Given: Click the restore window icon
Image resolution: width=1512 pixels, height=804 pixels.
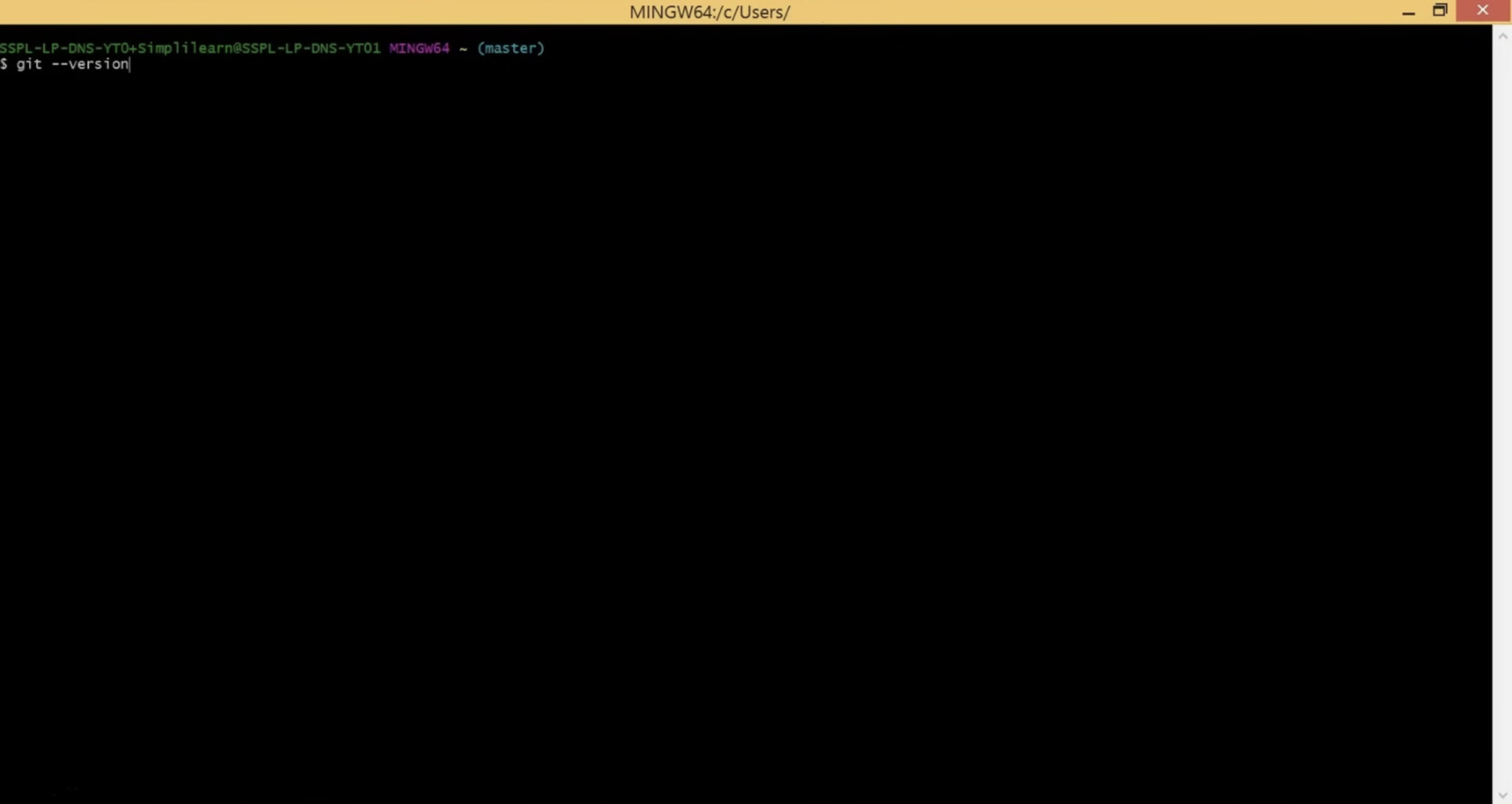Looking at the screenshot, I should (1439, 11).
